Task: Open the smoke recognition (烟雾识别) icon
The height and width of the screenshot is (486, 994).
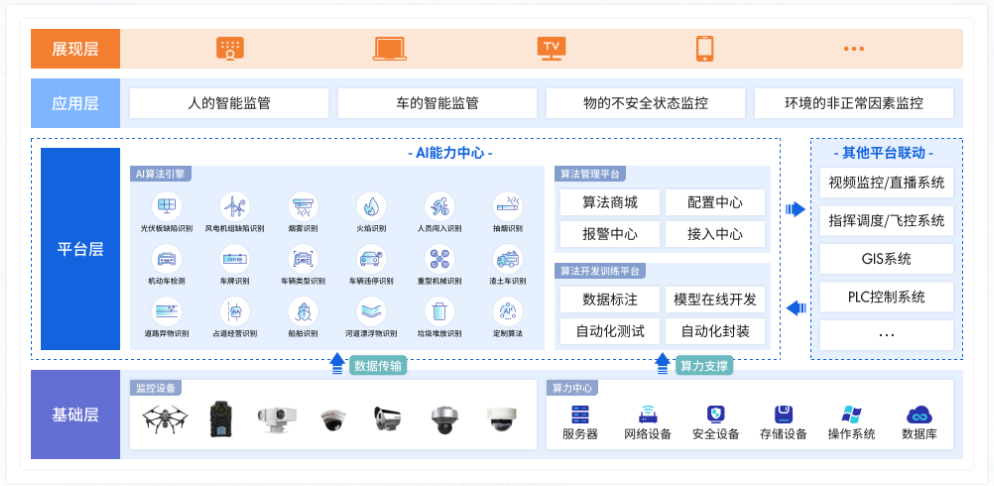Action: (303, 206)
